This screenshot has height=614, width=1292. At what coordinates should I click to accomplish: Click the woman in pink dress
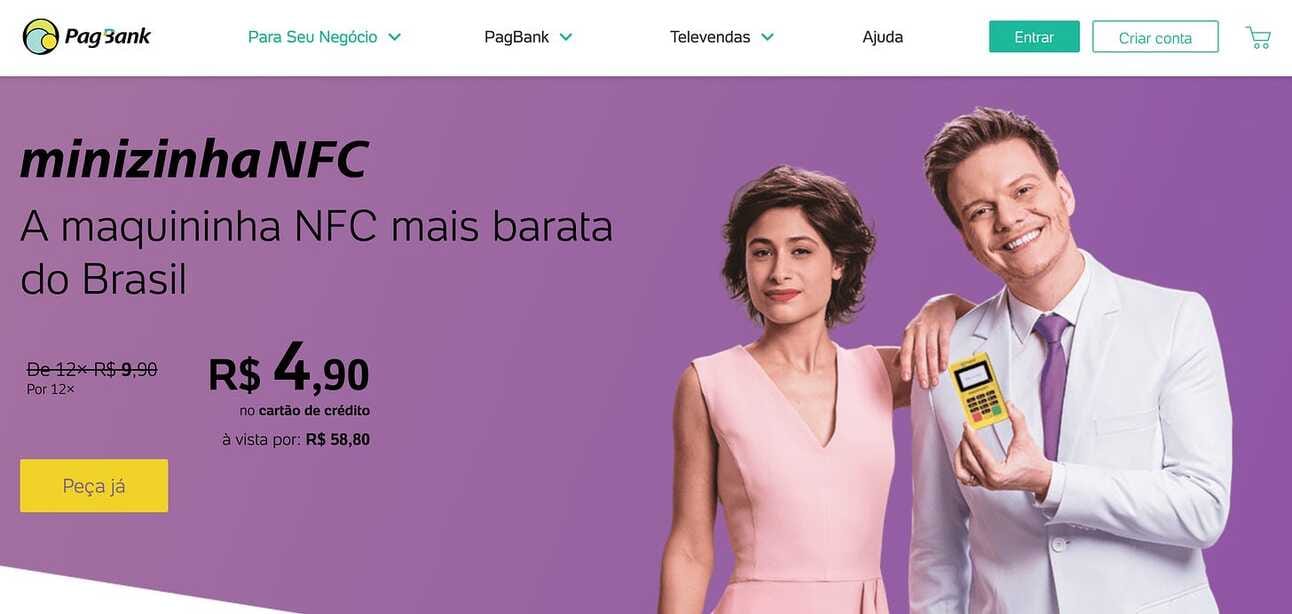coord(790,400)
